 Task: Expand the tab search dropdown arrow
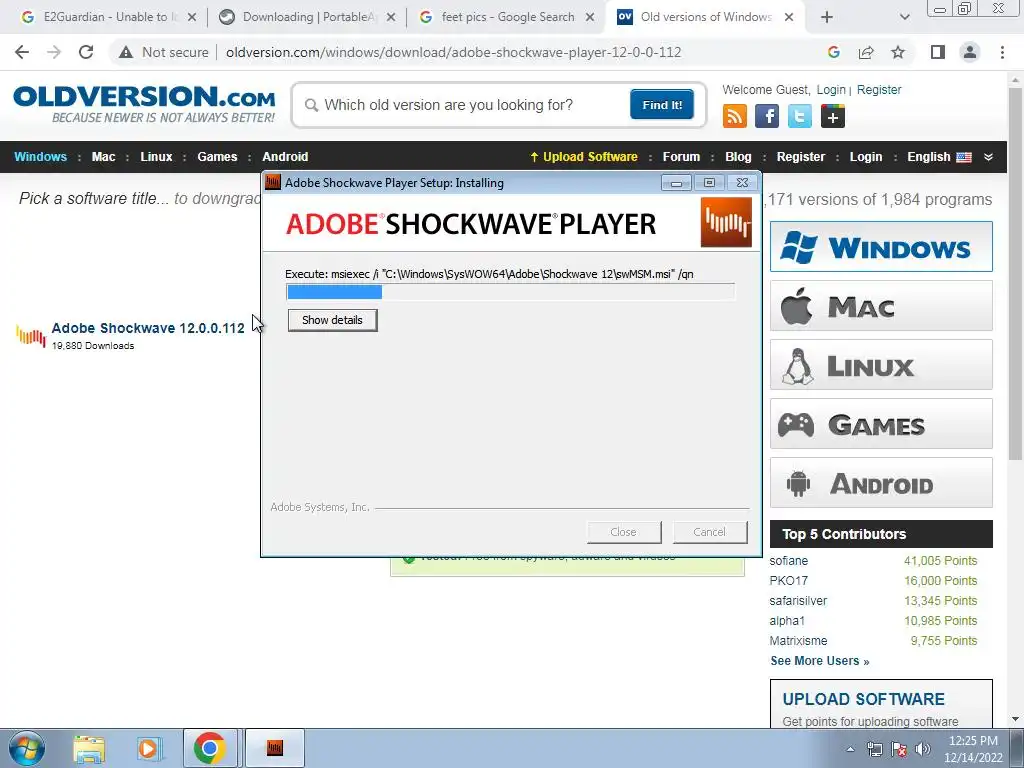pyautogui.click(x=904, y=17)
